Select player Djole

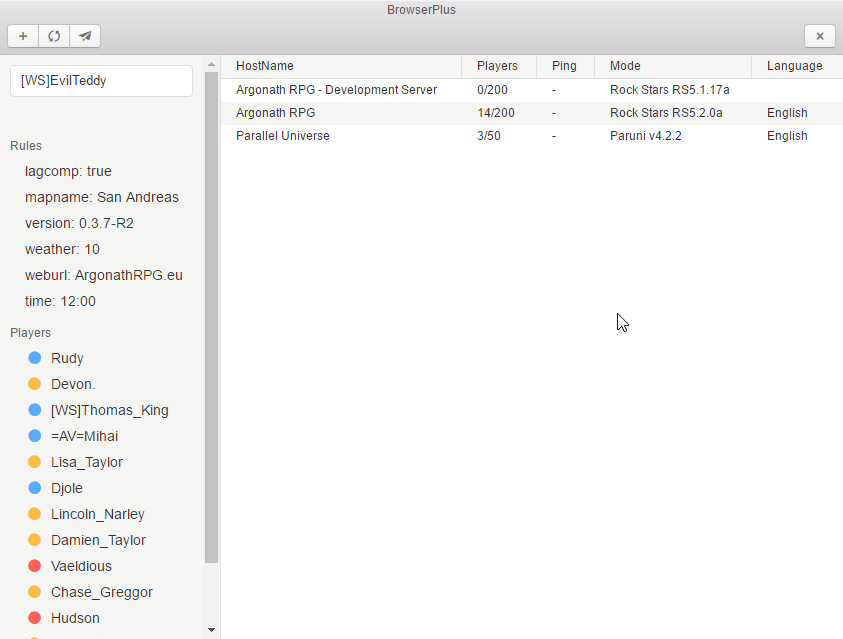67,488
